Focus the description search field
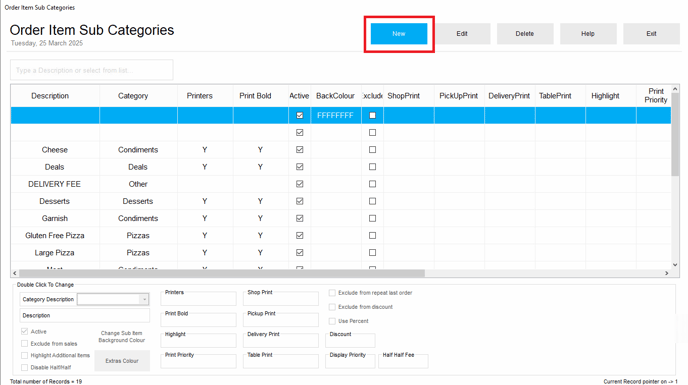688x385 pixels. [92, 70]
